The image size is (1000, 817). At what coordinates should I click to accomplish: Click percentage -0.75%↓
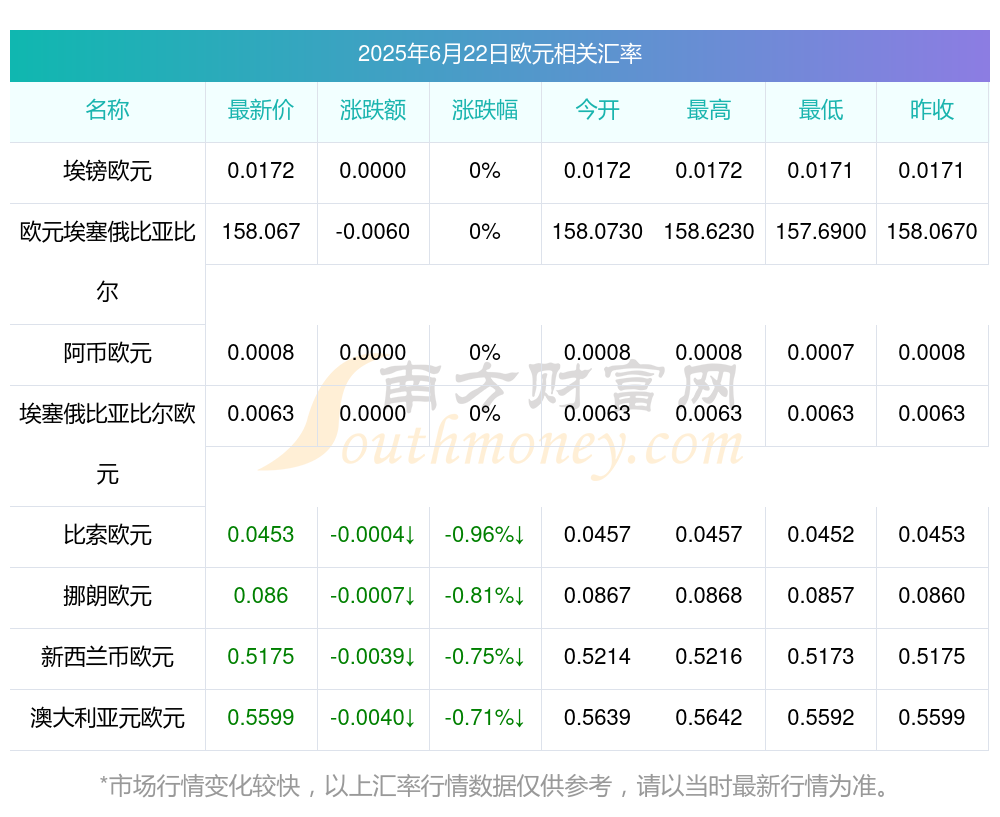(x=485, y=656)
